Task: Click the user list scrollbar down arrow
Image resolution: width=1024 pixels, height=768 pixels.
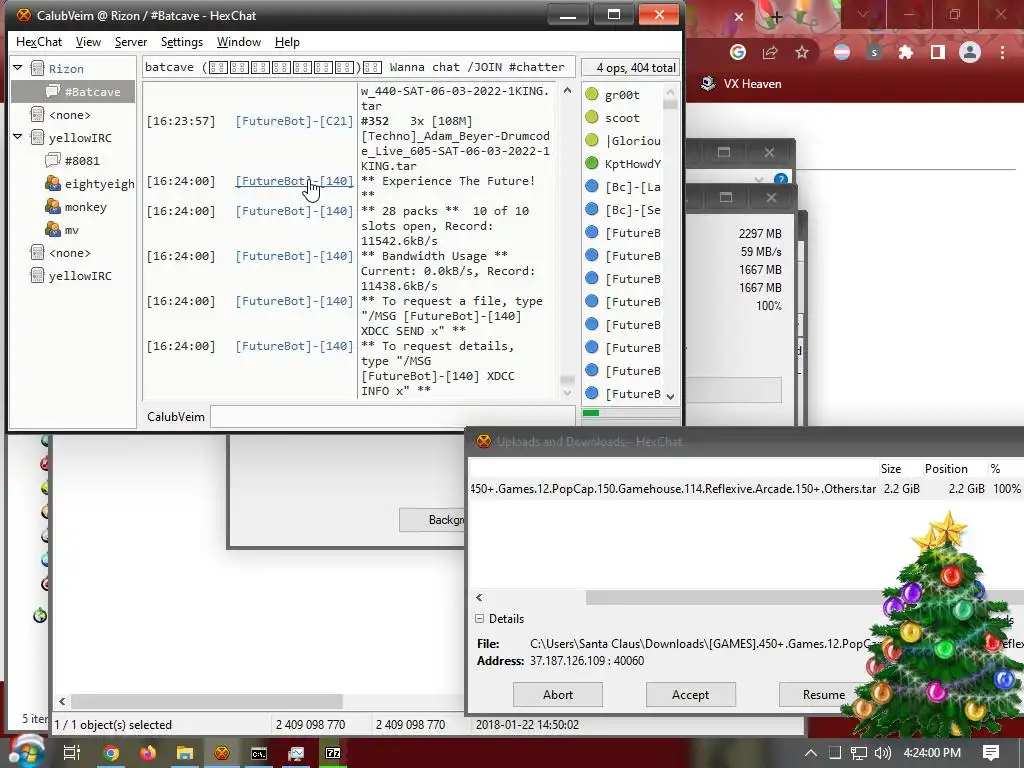Action: tap(670, 396)
